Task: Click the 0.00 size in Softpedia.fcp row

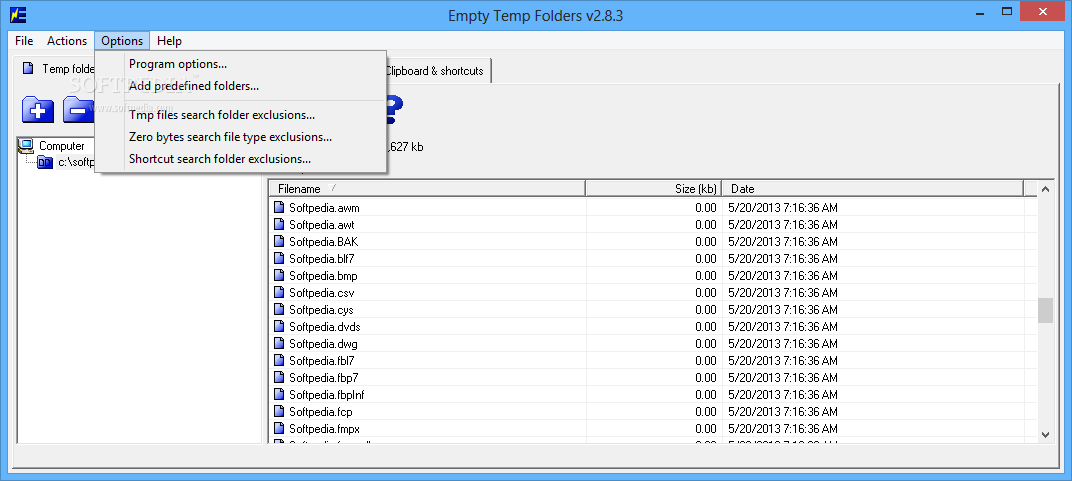Action: 706,411
